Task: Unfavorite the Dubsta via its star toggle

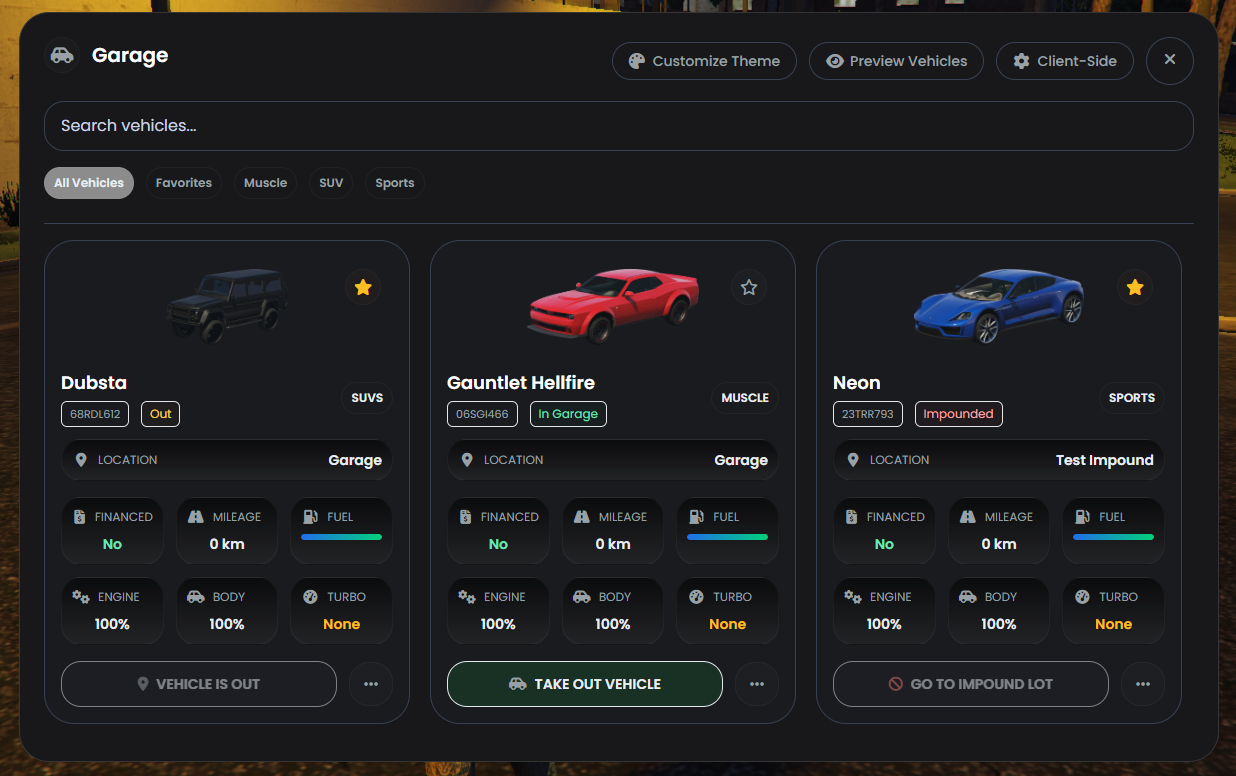Action: [363, 287]
